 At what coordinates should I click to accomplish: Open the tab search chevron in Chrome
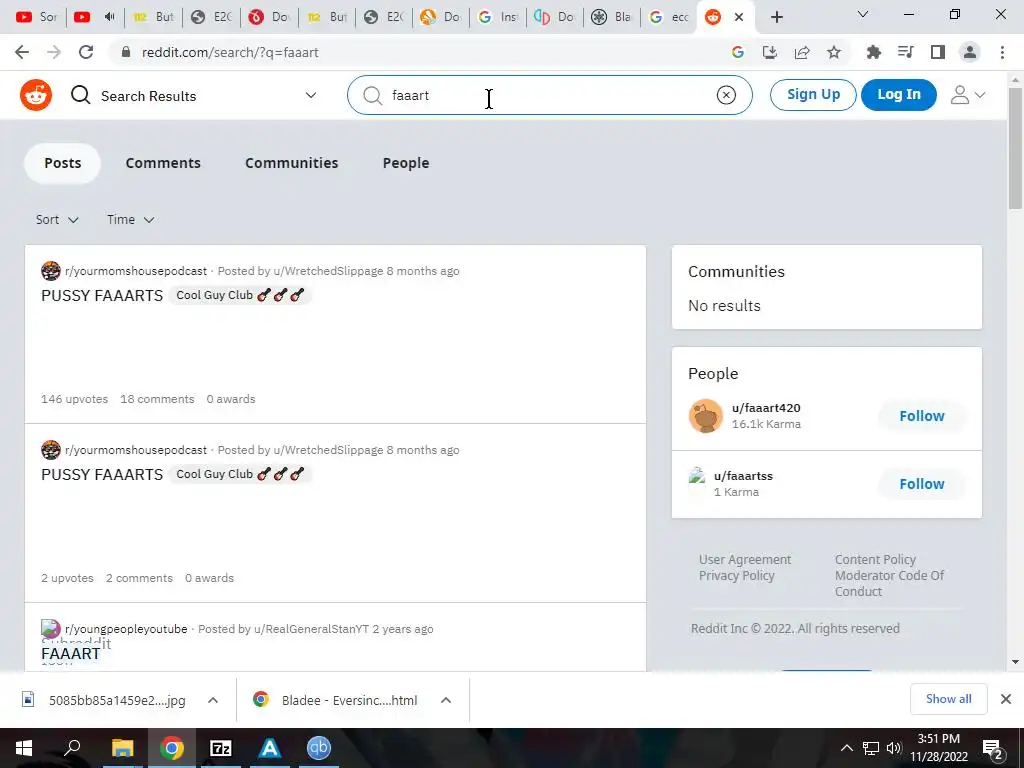point(862,14)
